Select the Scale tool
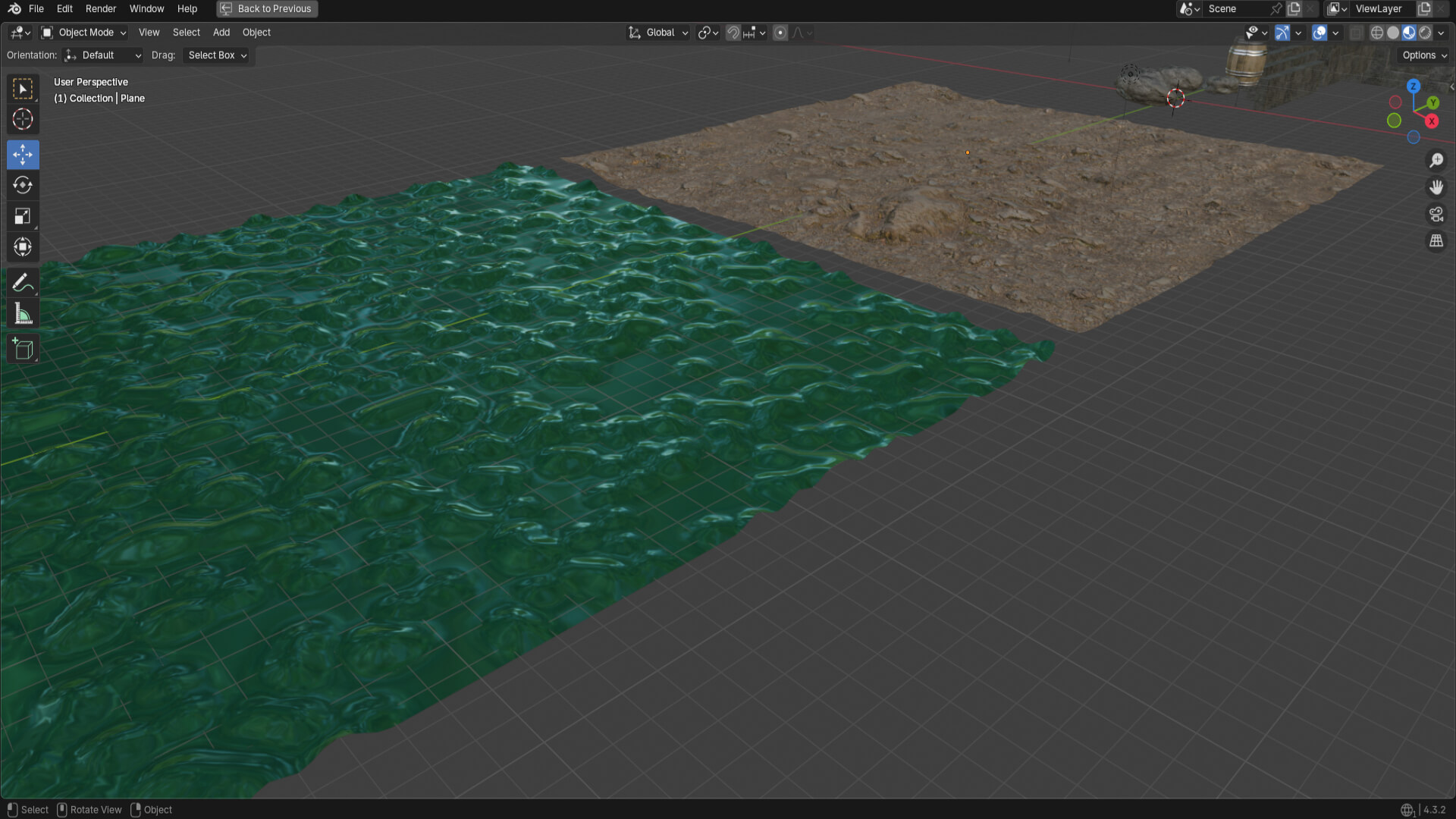 [x=23, y=216]
